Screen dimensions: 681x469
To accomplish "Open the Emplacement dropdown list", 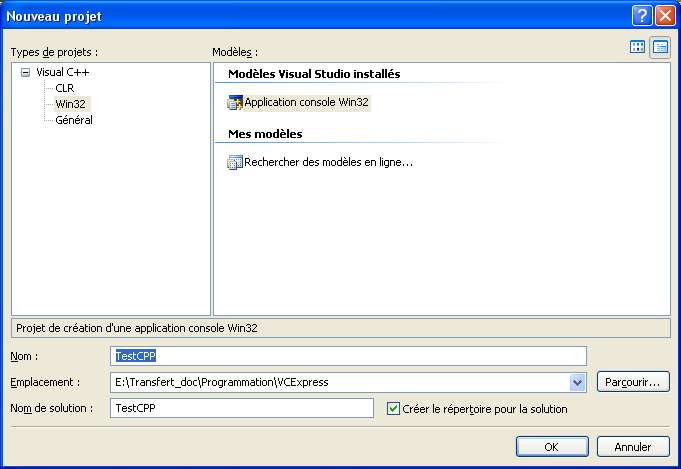I will pos(576,382).
